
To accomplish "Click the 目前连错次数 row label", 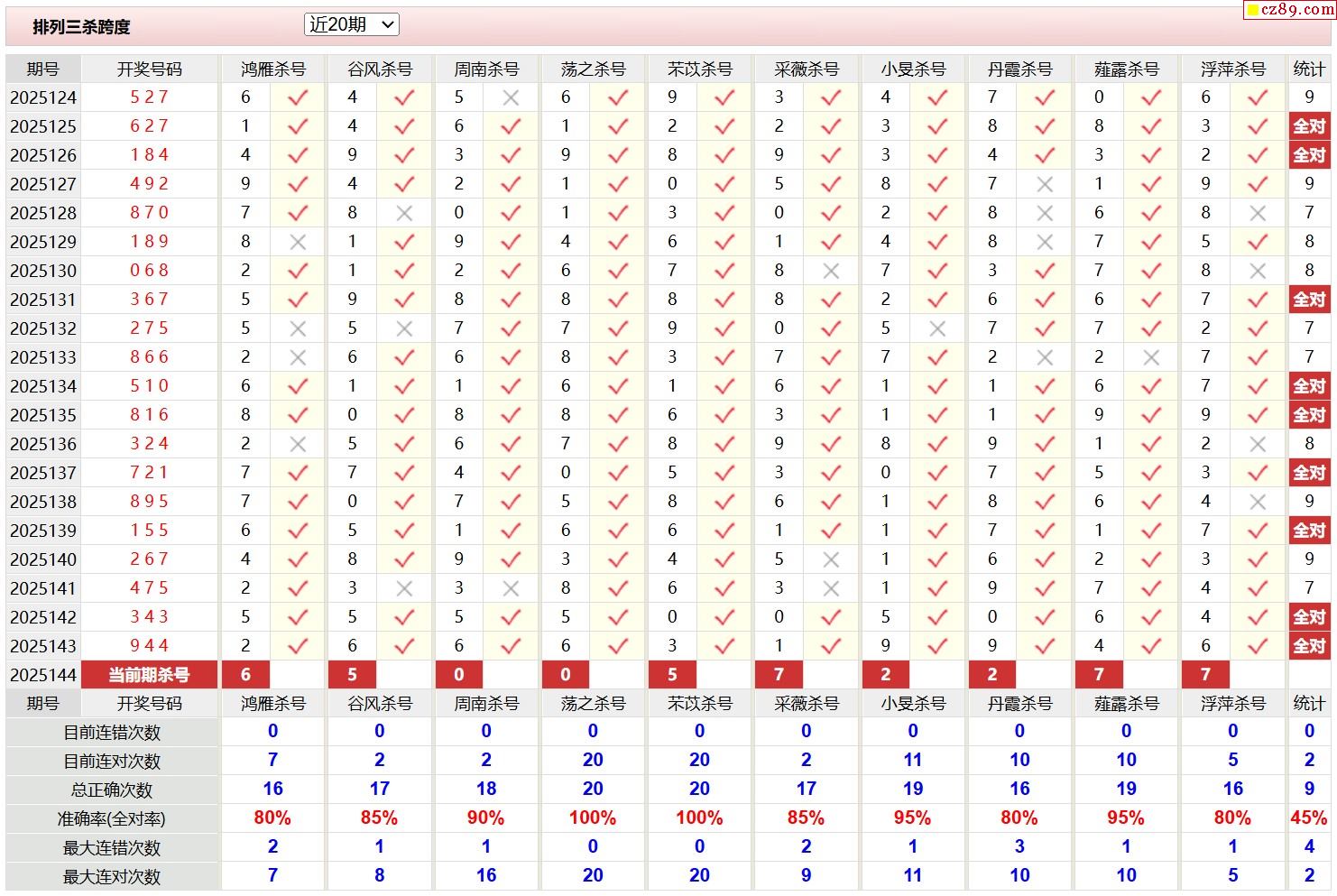I will pyautogui.click(x=112, y=733).
